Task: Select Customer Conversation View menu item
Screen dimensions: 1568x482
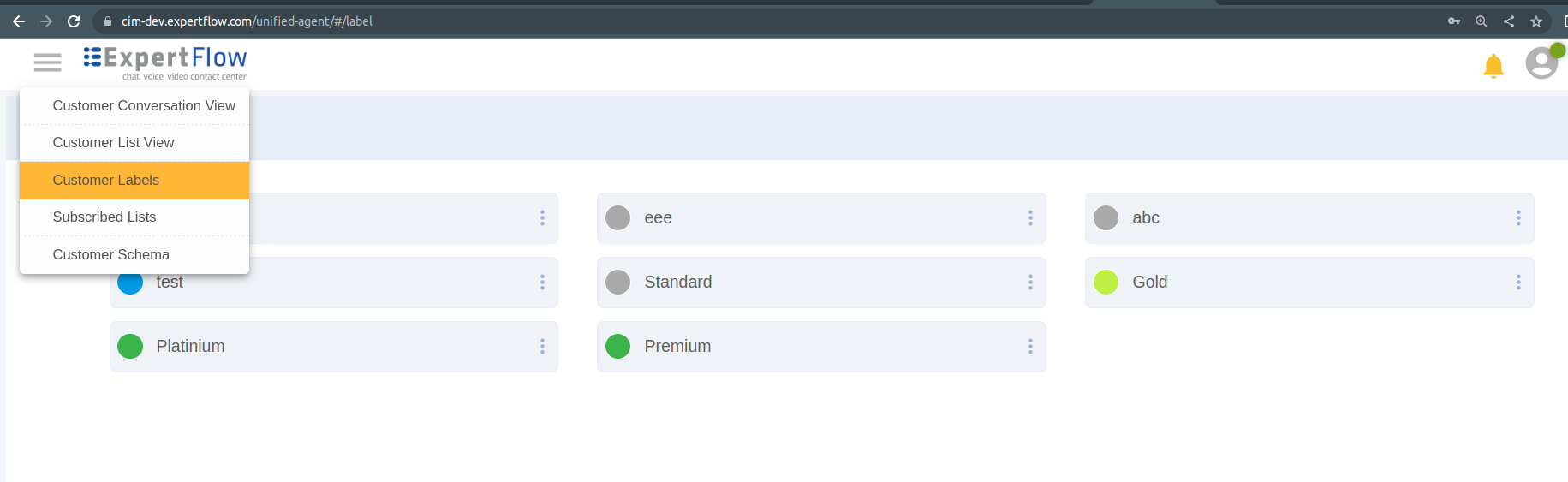Action: pos(144,106)
